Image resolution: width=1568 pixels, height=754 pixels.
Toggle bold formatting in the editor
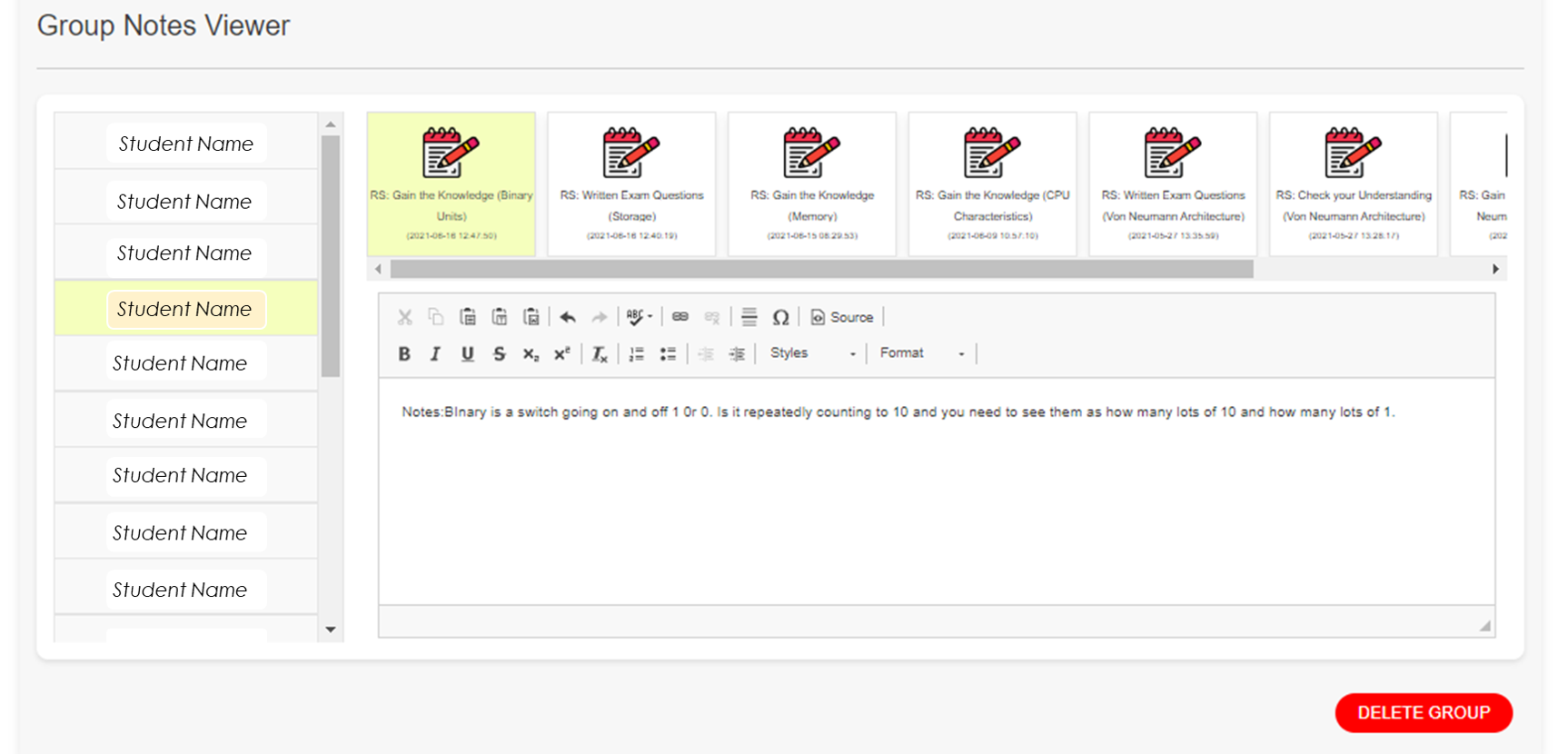pyautogui.click(x=404, y=353)
